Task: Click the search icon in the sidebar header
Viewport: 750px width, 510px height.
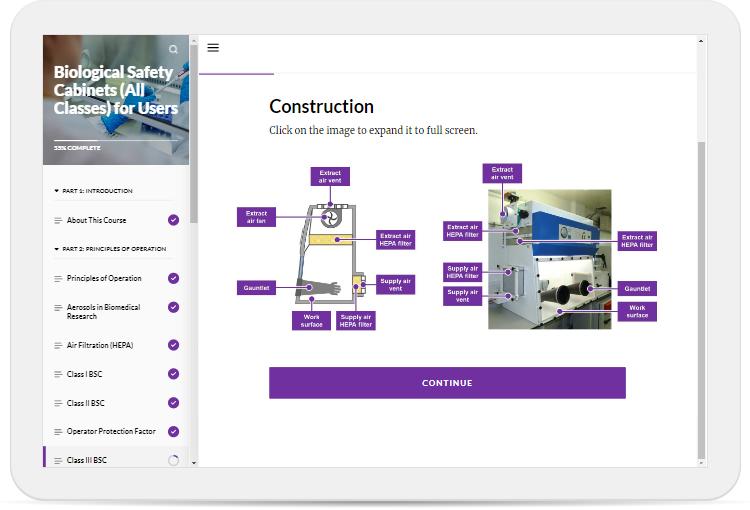Action: point(173,49)
